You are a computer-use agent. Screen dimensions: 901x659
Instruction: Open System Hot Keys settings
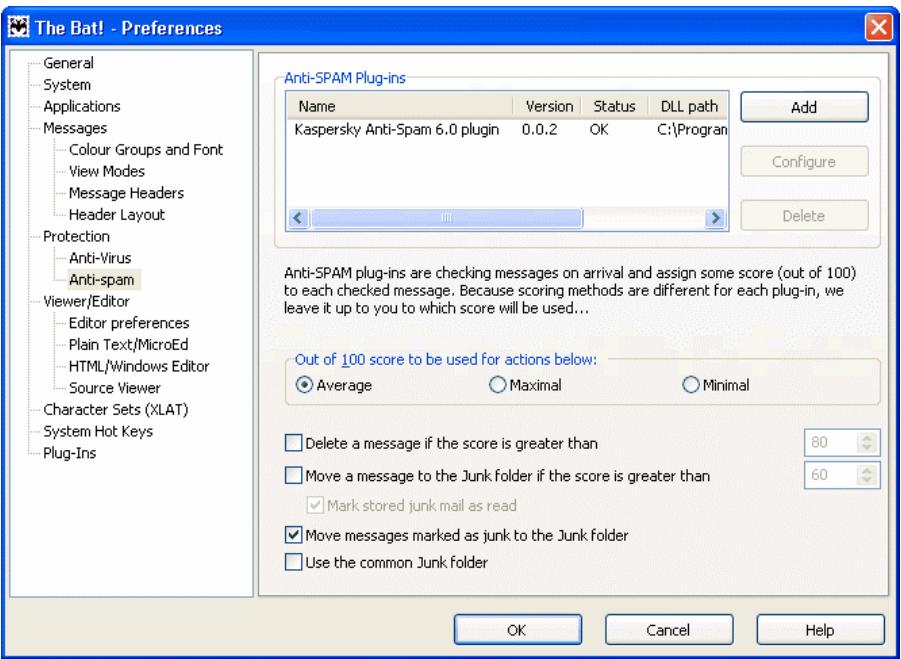click(x=98, y=431)
